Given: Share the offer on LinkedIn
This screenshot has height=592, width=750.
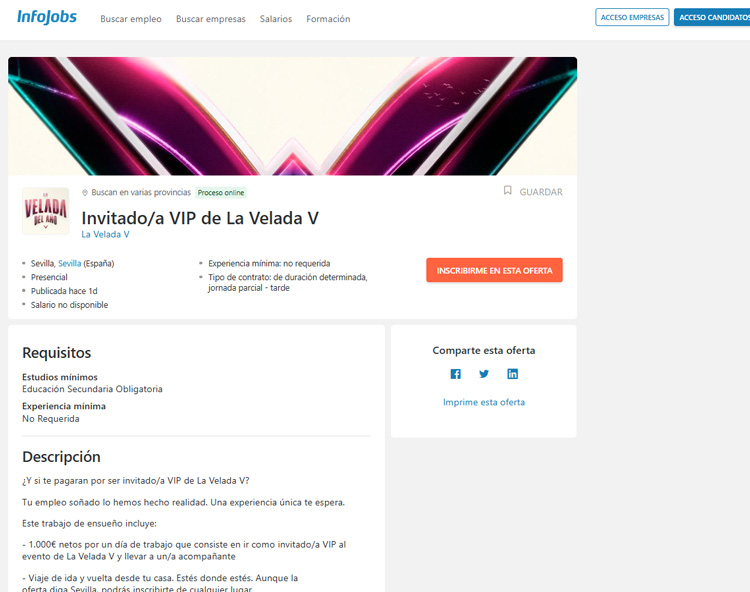Looking at the screenshot, I should 512,374.
